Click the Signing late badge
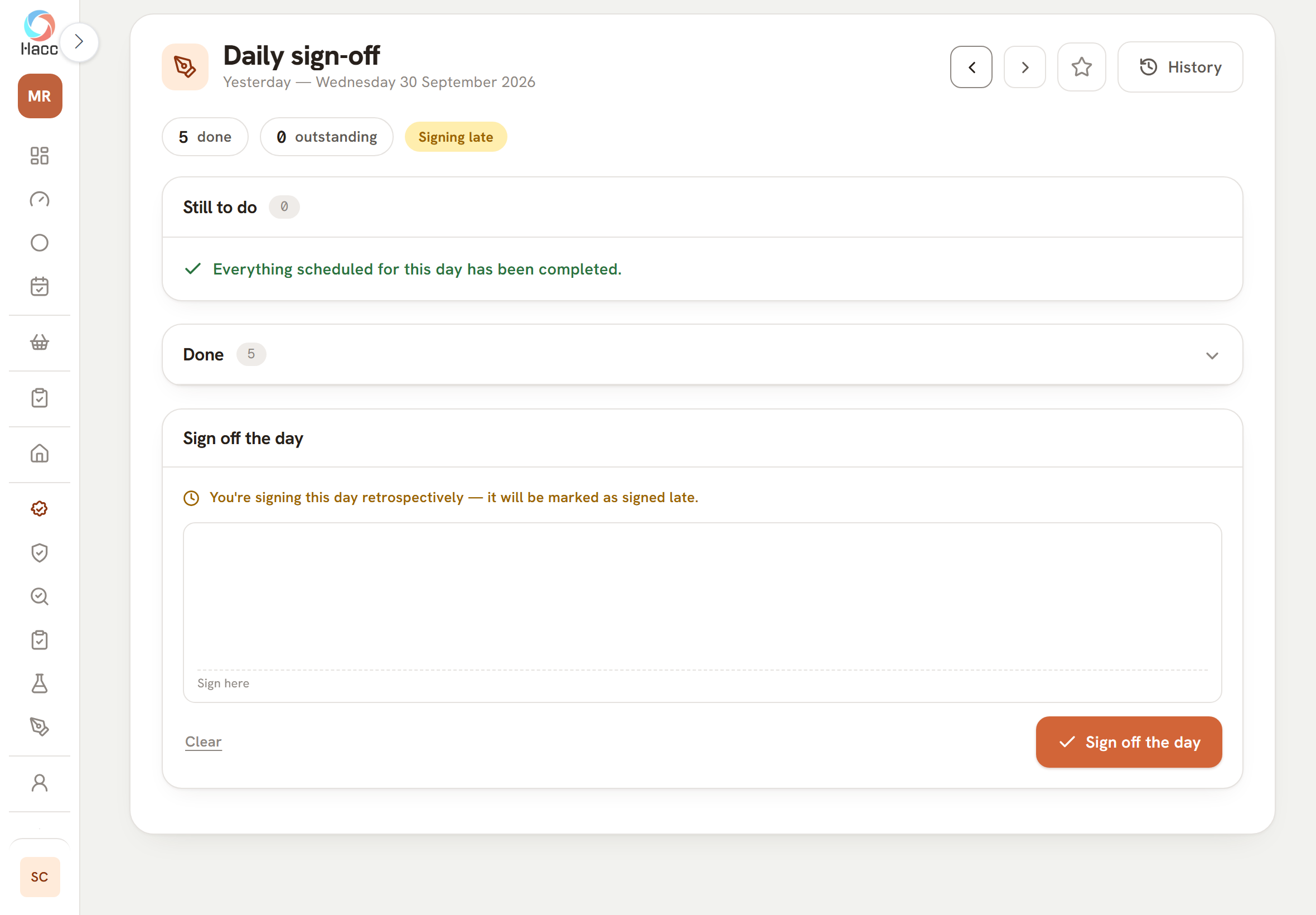The image size is (1316, 915). point(456,137)
